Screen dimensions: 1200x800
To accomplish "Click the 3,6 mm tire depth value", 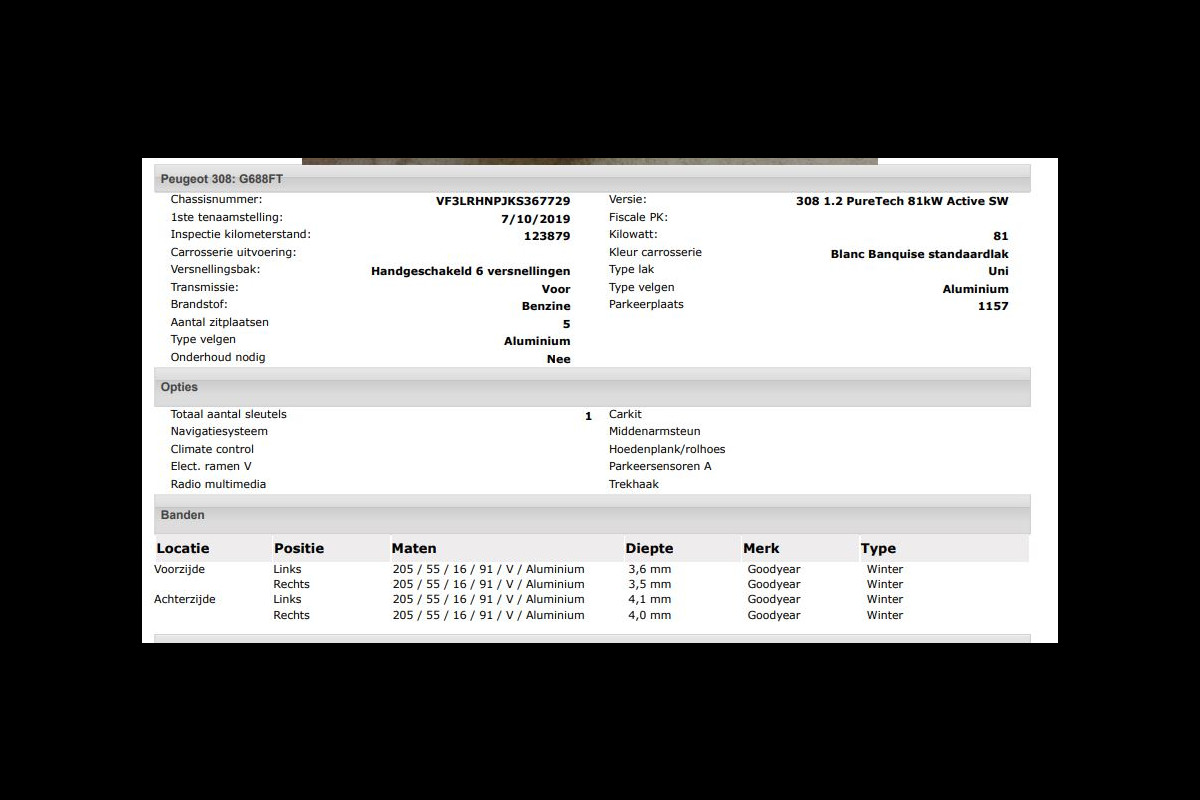I will tap(649, 569).
